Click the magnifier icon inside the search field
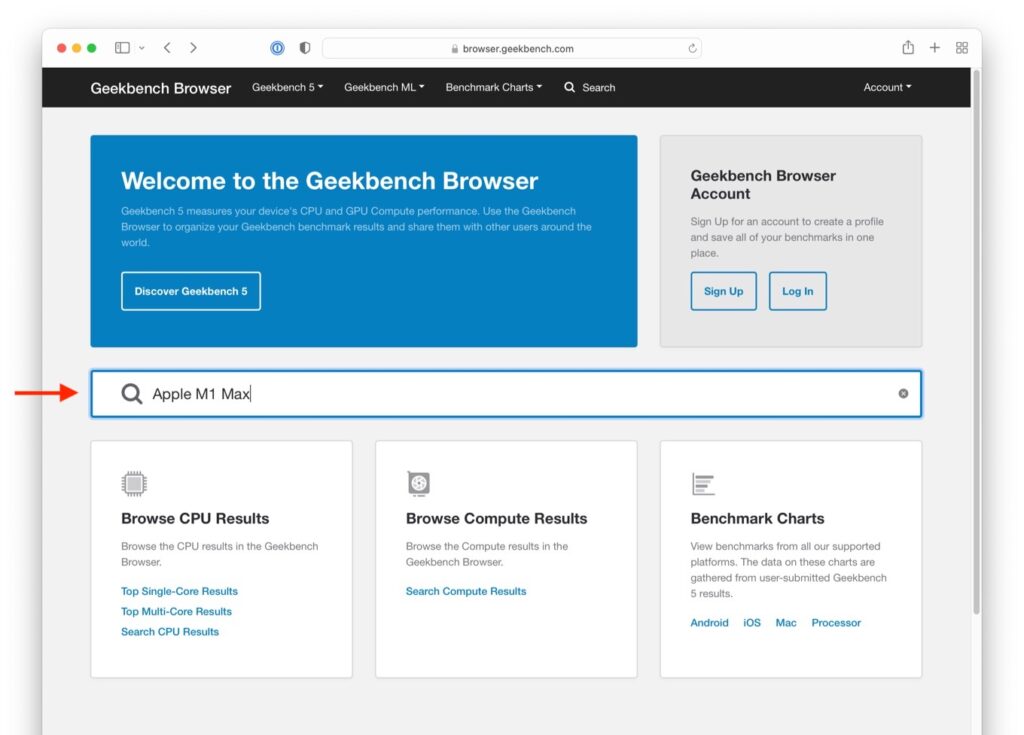 coord(131,393)
